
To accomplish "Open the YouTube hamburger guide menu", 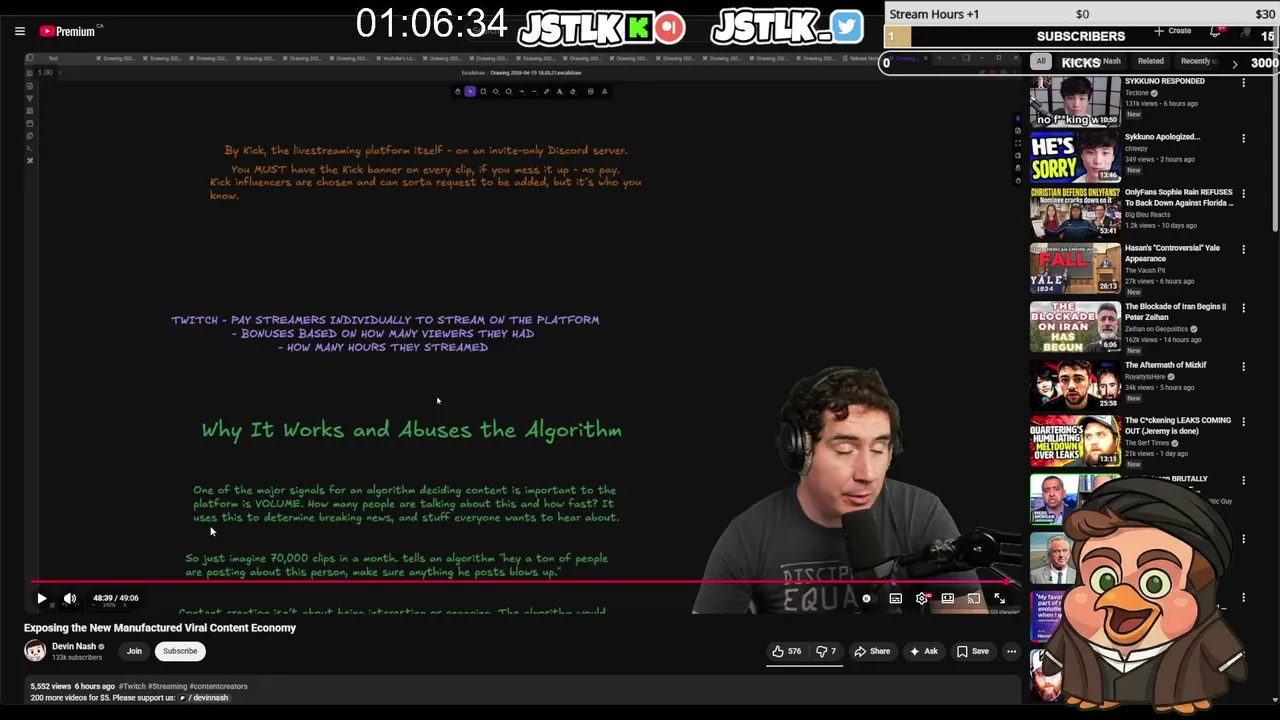I will pos(19,31).
